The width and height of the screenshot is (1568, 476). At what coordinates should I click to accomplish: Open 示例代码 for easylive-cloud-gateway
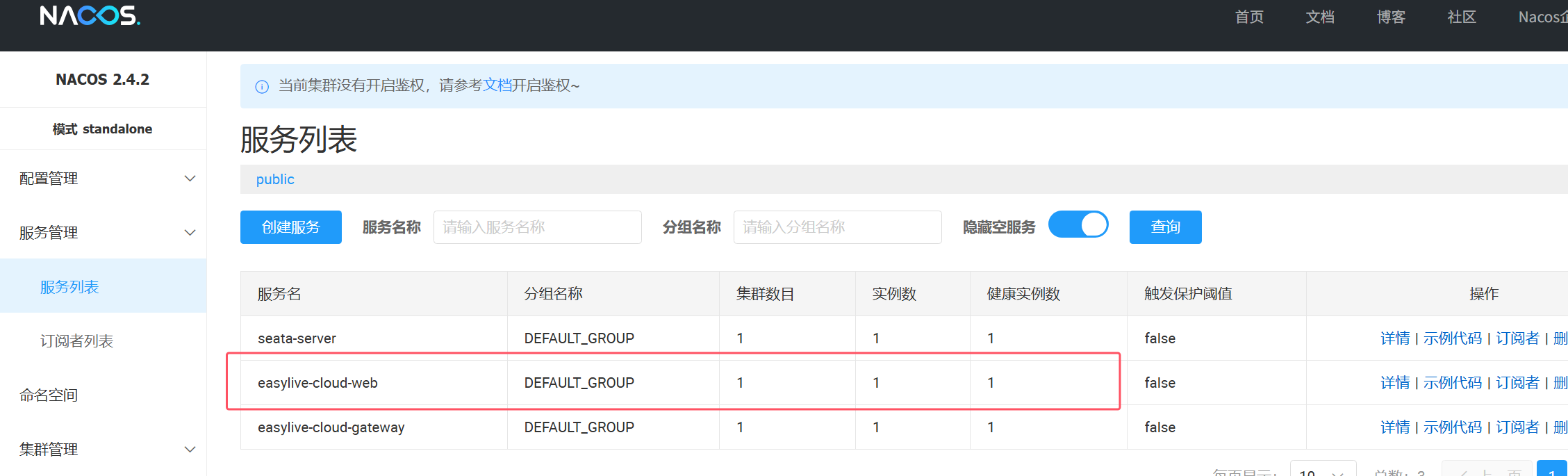tap(1453, 427)
